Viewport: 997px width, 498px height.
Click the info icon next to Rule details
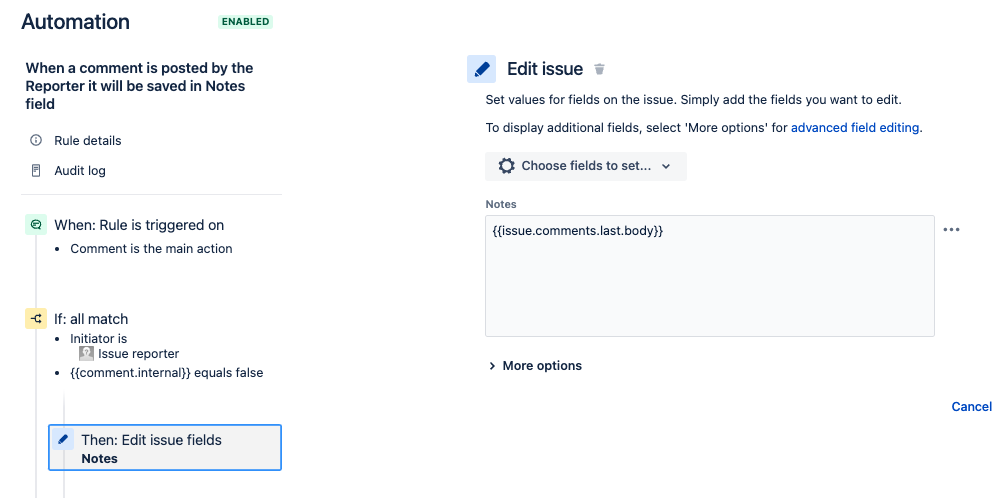36,141
